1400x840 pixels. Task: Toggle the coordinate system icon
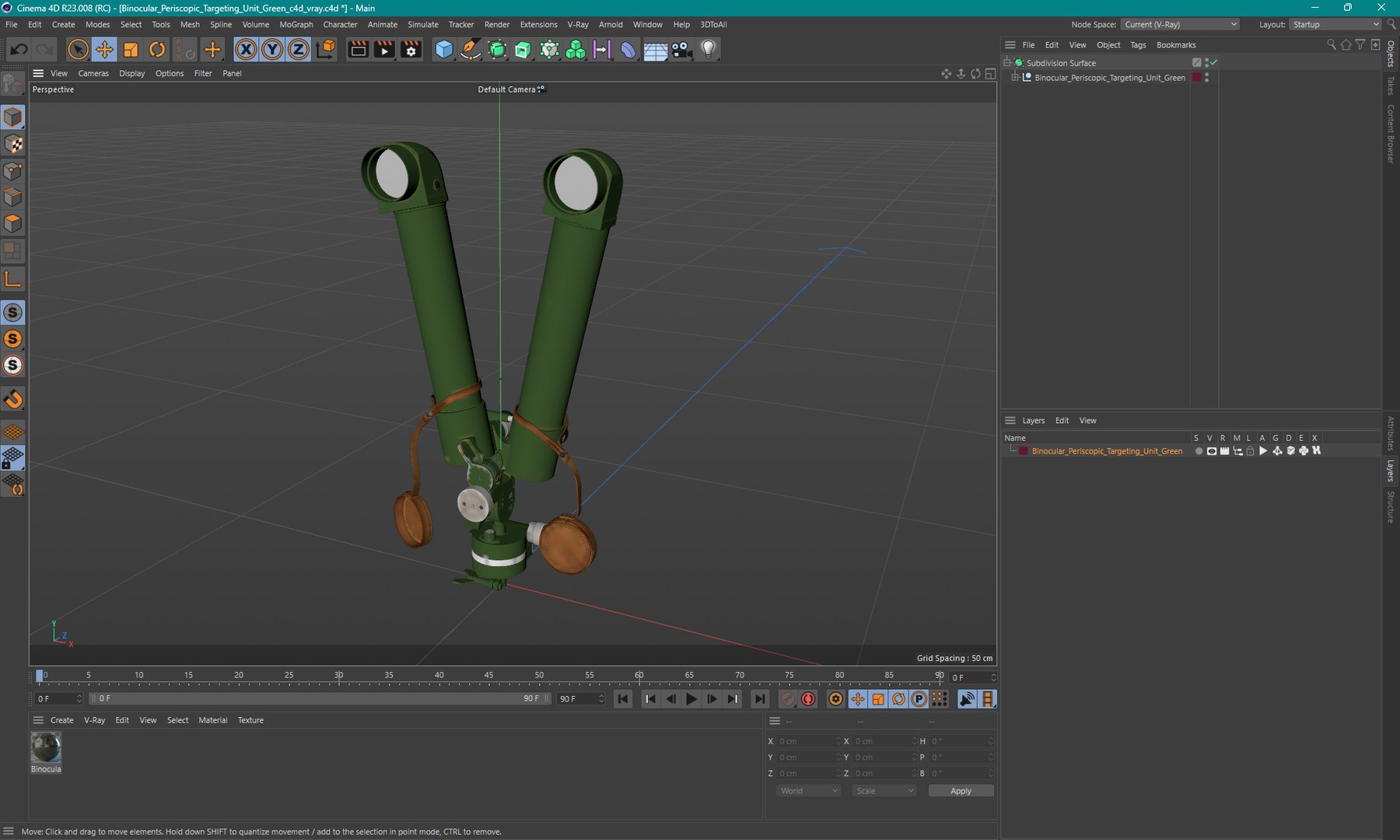click(327, 49)
